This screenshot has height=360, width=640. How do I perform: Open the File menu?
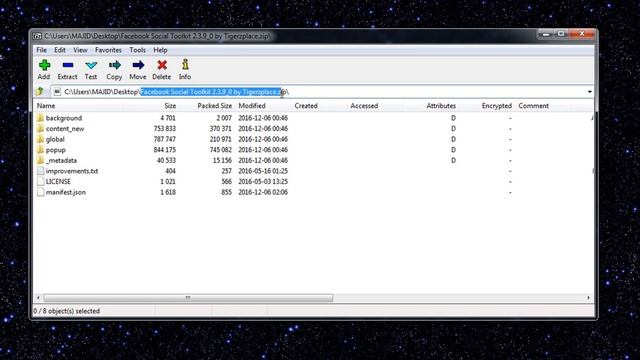(x=42, y=50)
